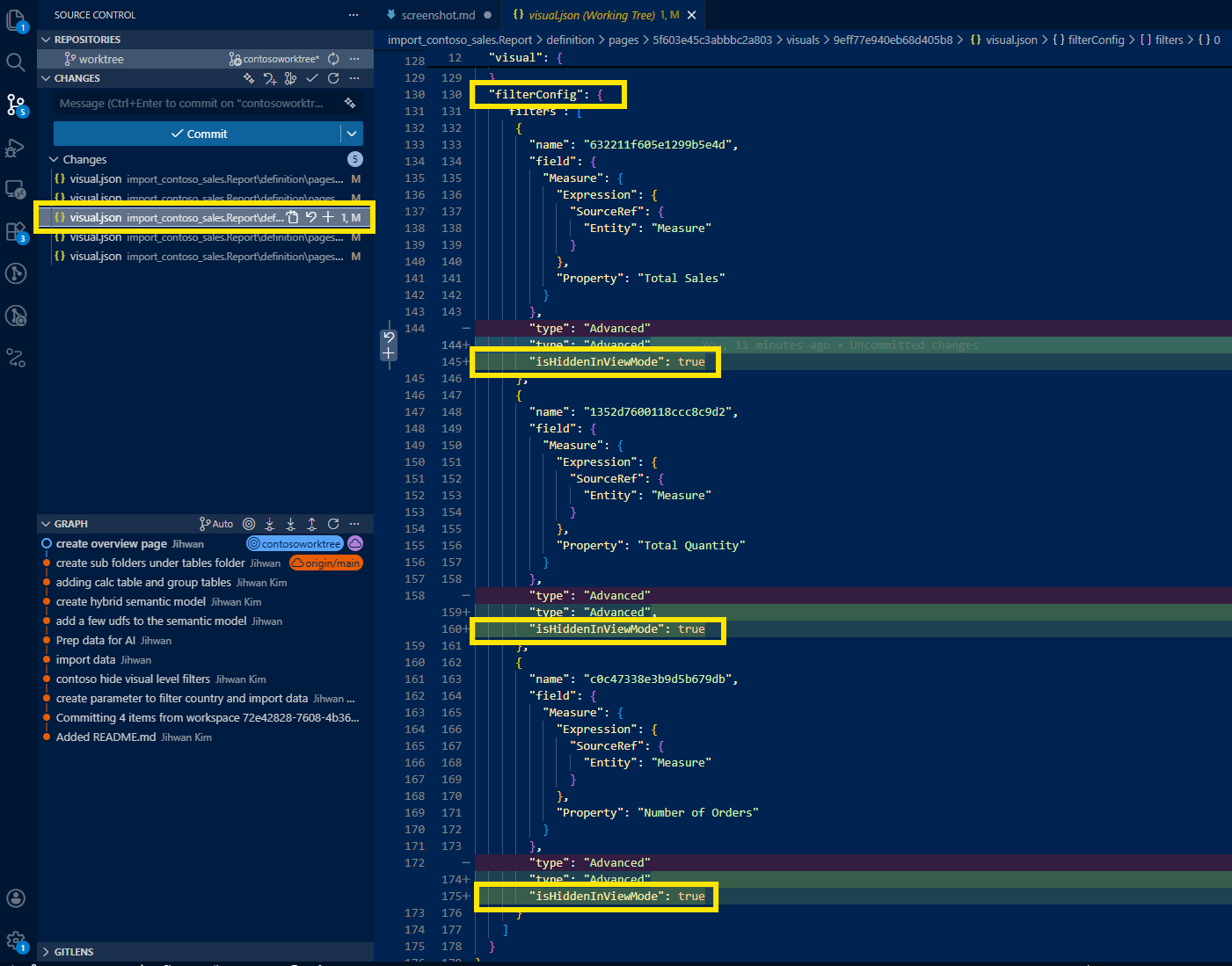Select the worktree repository row
Image resolution: width=1232 pixels, height=966 pixels.
pyautogui.click(x=206, y=59)
